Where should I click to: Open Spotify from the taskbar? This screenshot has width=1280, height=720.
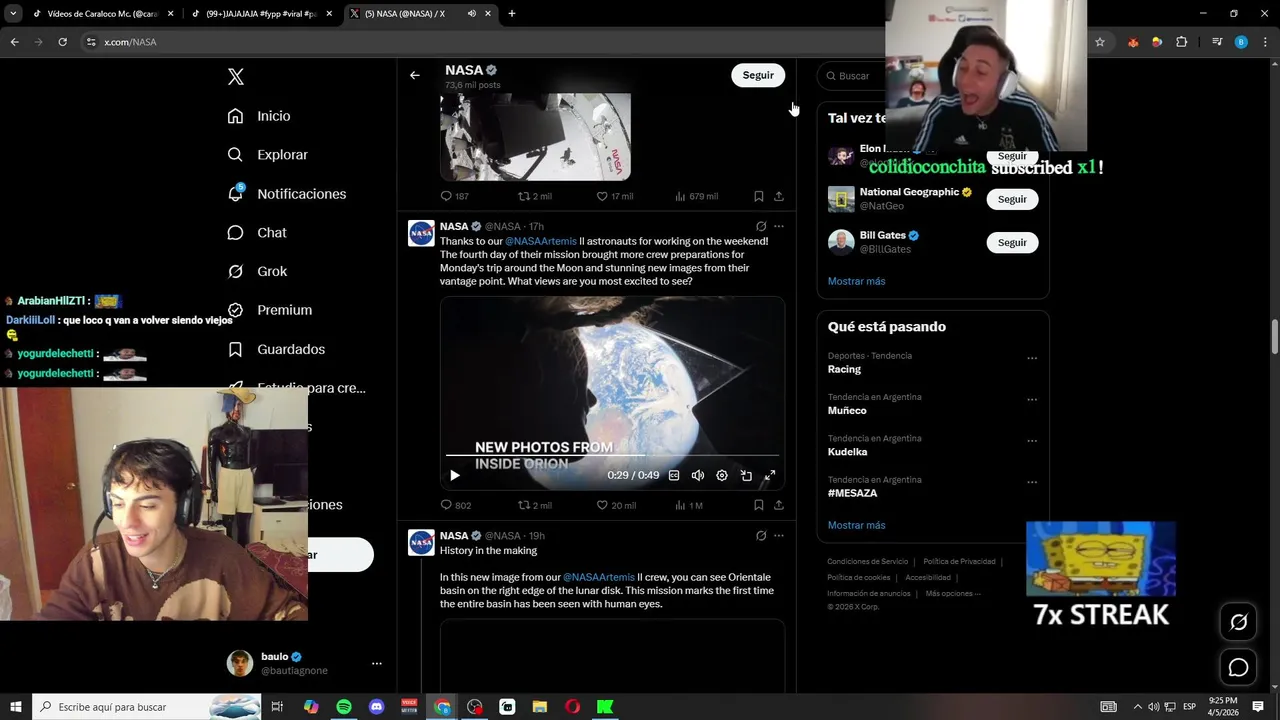point(344,707)
